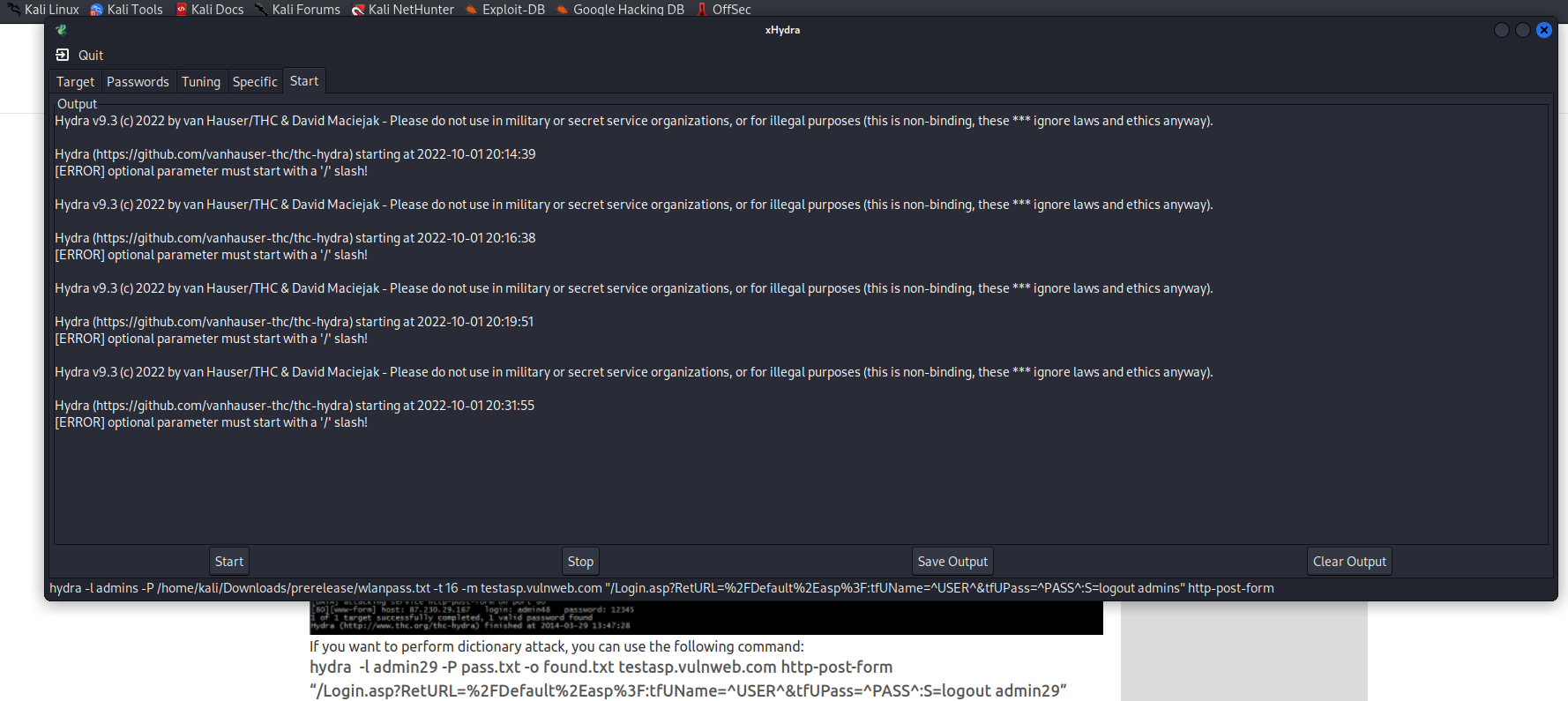
Task: Click the Save Output button
Action: (952, 561)
